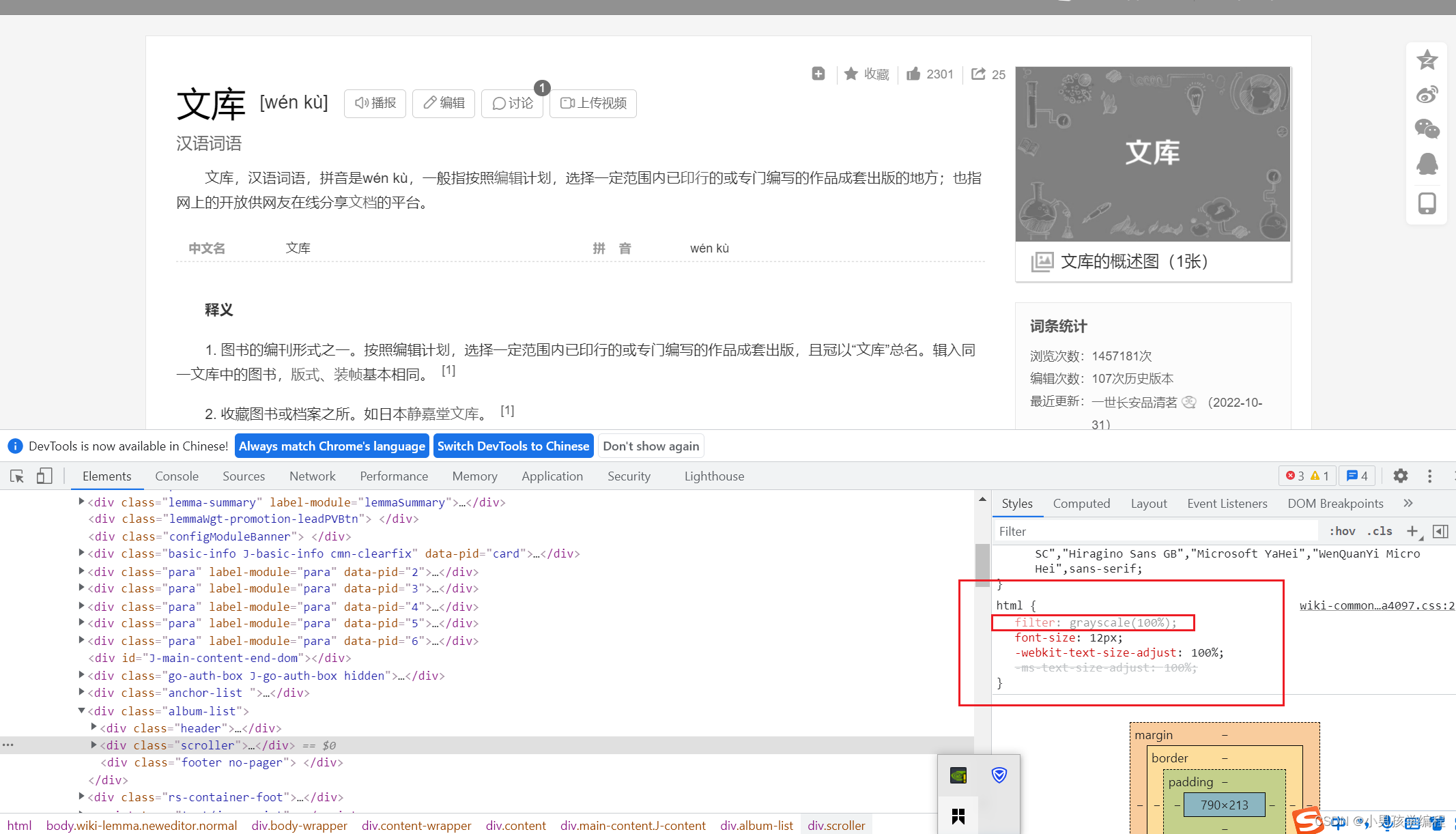Open DevTools three-dot customize menu
The width and height of the screenshot is (1456, 834).
click(1430, 476)
